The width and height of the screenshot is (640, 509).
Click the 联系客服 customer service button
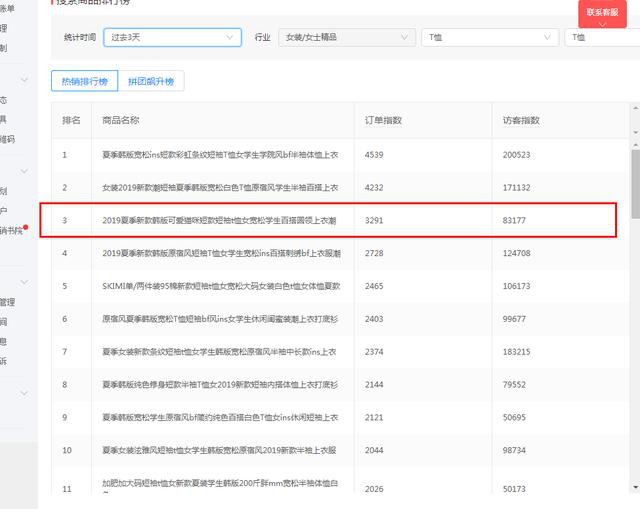click(602, 13)
